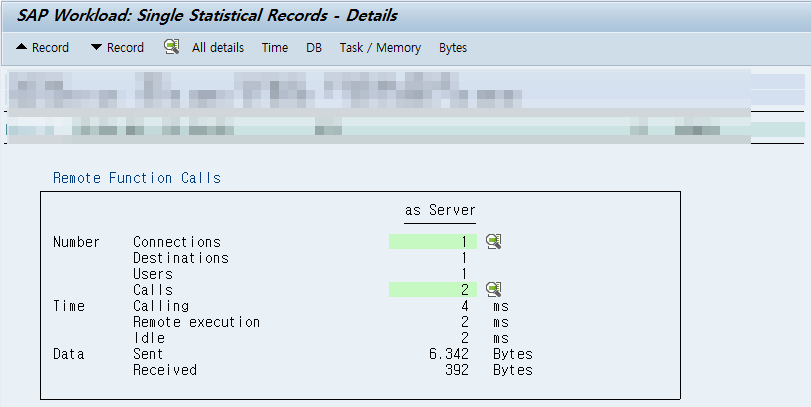Screen dimensions: 811x407
Task: Click the Destinations row label
Action: pyautogui.click(x=180, y=258)
